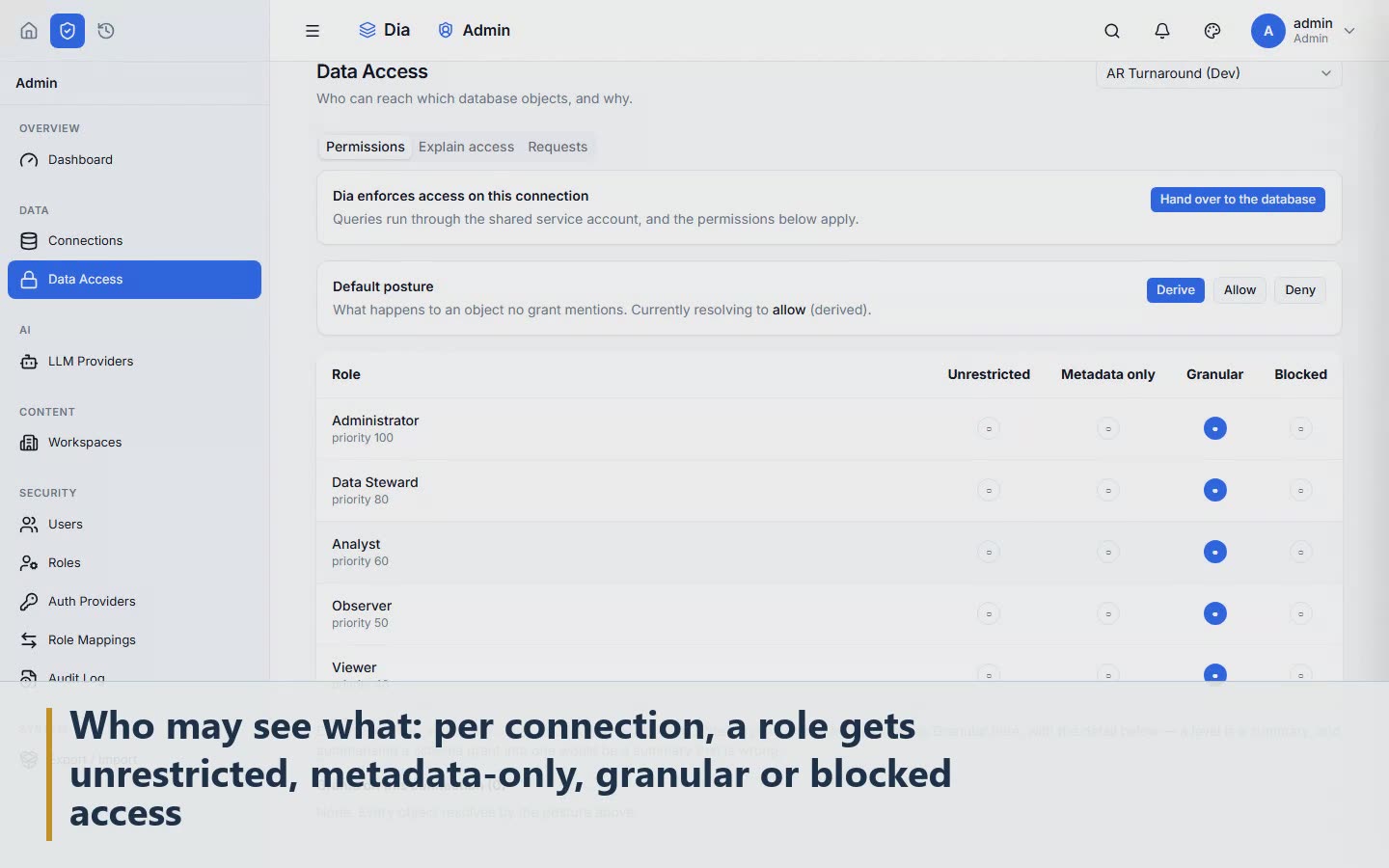The image size is (1389, 868).
Task: Click the Granular column header
Action: 1214,374
